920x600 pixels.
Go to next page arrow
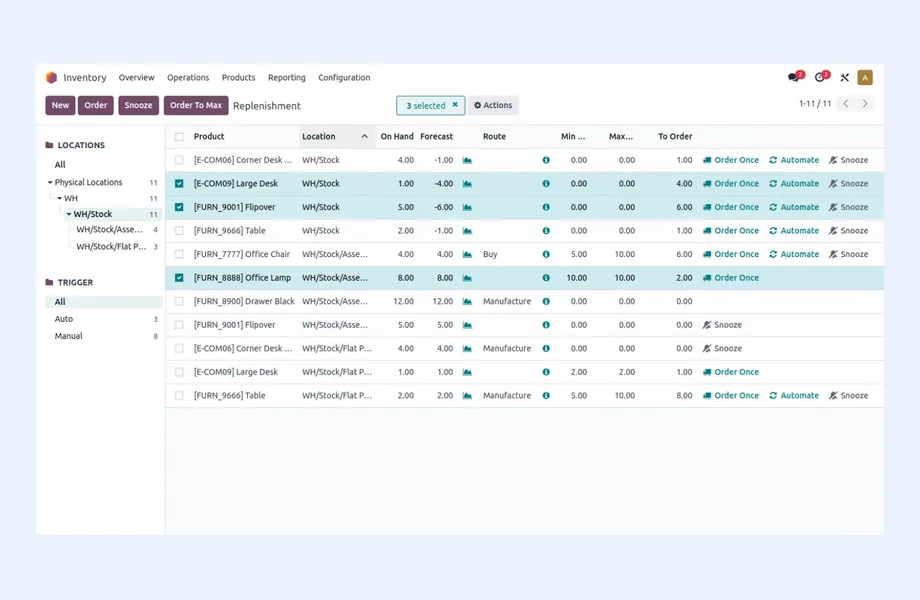click(865, 104)
